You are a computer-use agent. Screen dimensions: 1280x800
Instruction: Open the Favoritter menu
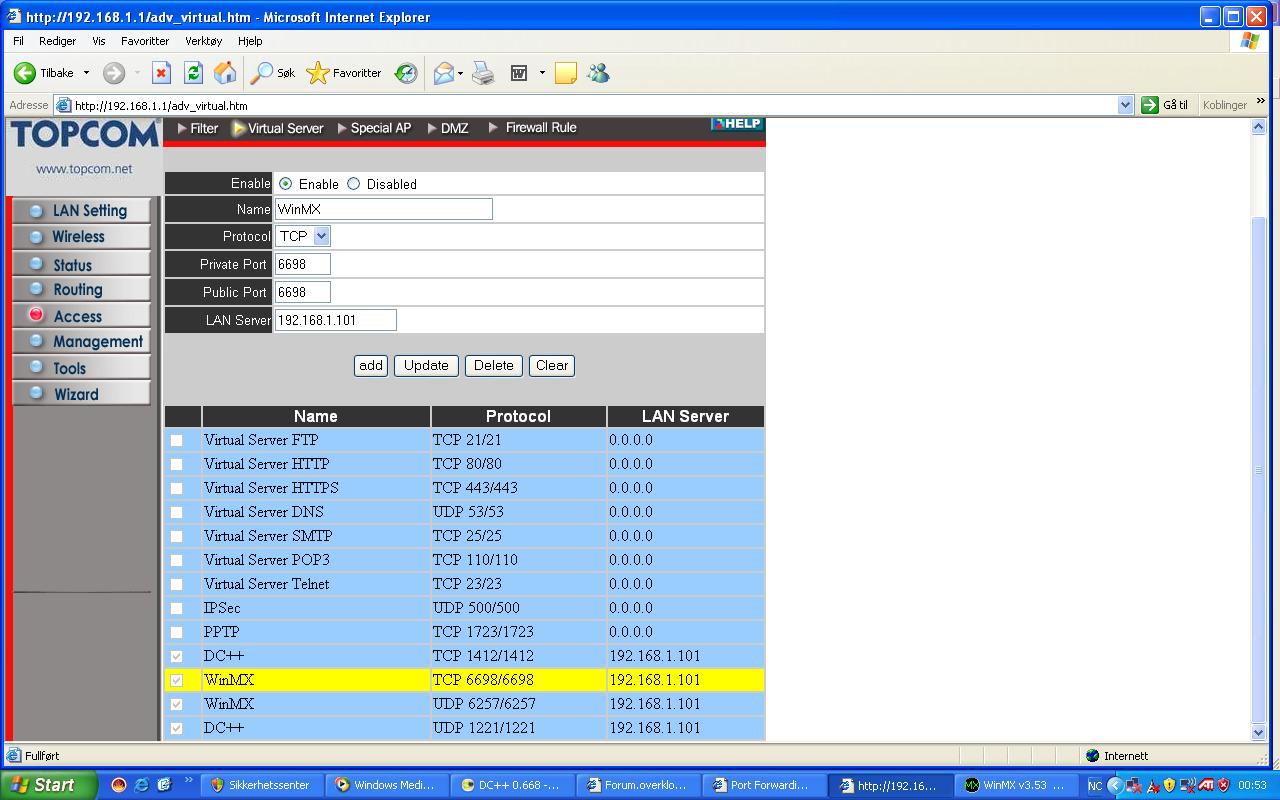(x=145, y=41)
